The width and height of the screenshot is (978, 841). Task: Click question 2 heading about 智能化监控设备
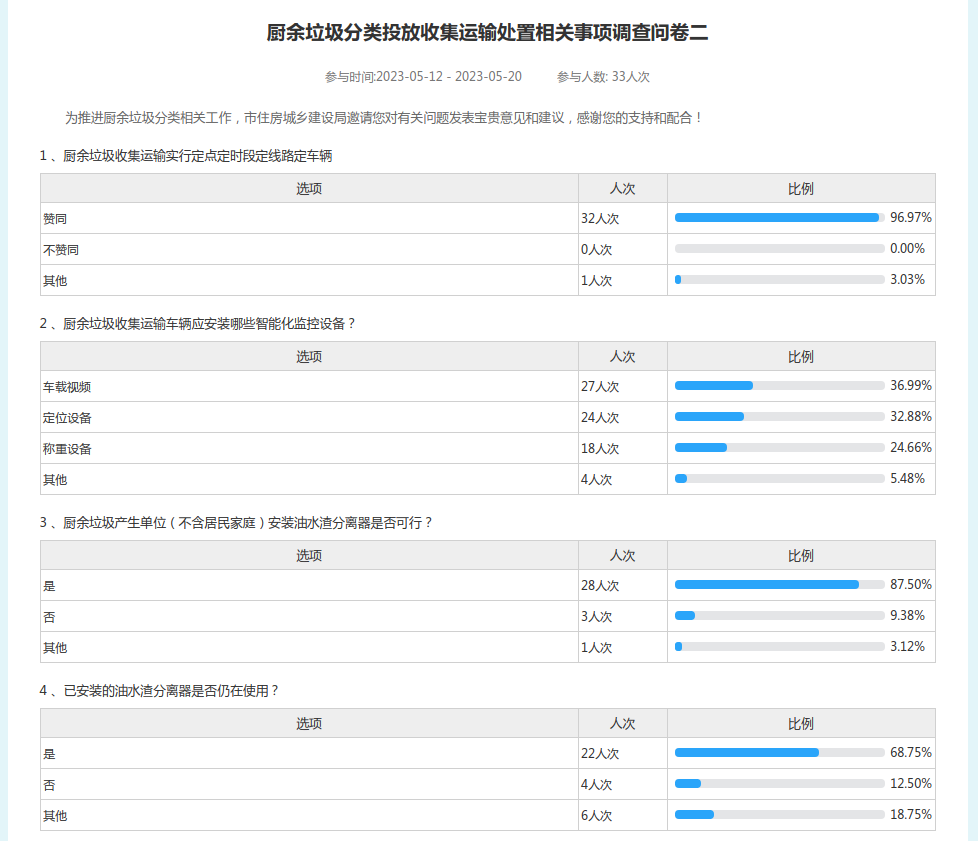tap(198, 324)
